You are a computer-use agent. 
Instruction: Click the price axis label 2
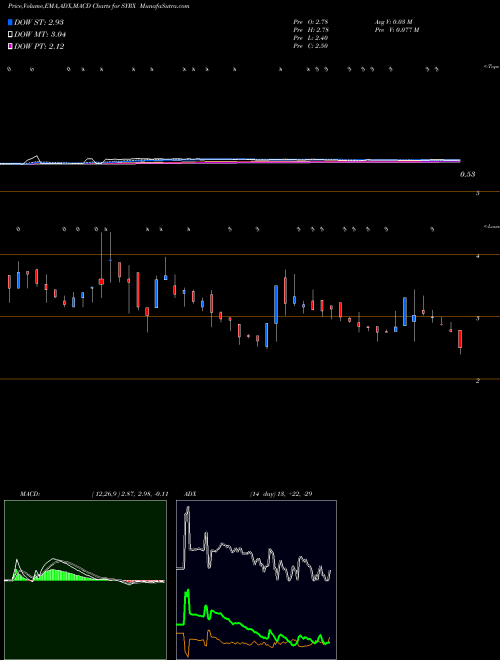(x=478, y=381)
